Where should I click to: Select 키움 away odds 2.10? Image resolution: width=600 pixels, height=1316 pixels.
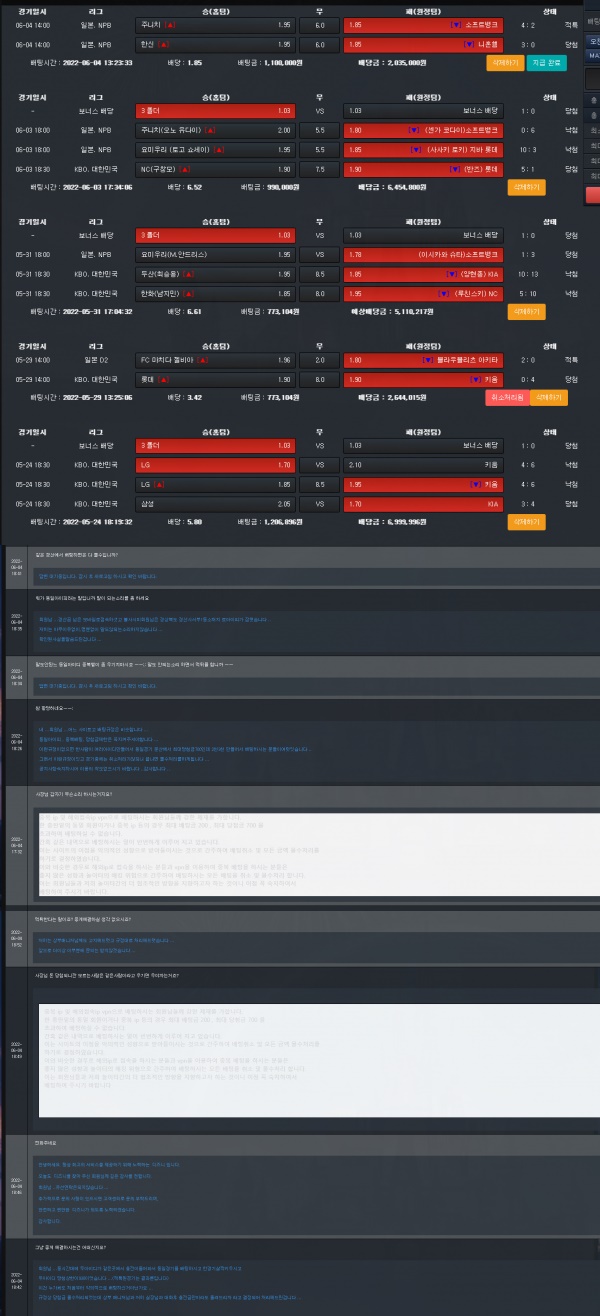[423, 465]
